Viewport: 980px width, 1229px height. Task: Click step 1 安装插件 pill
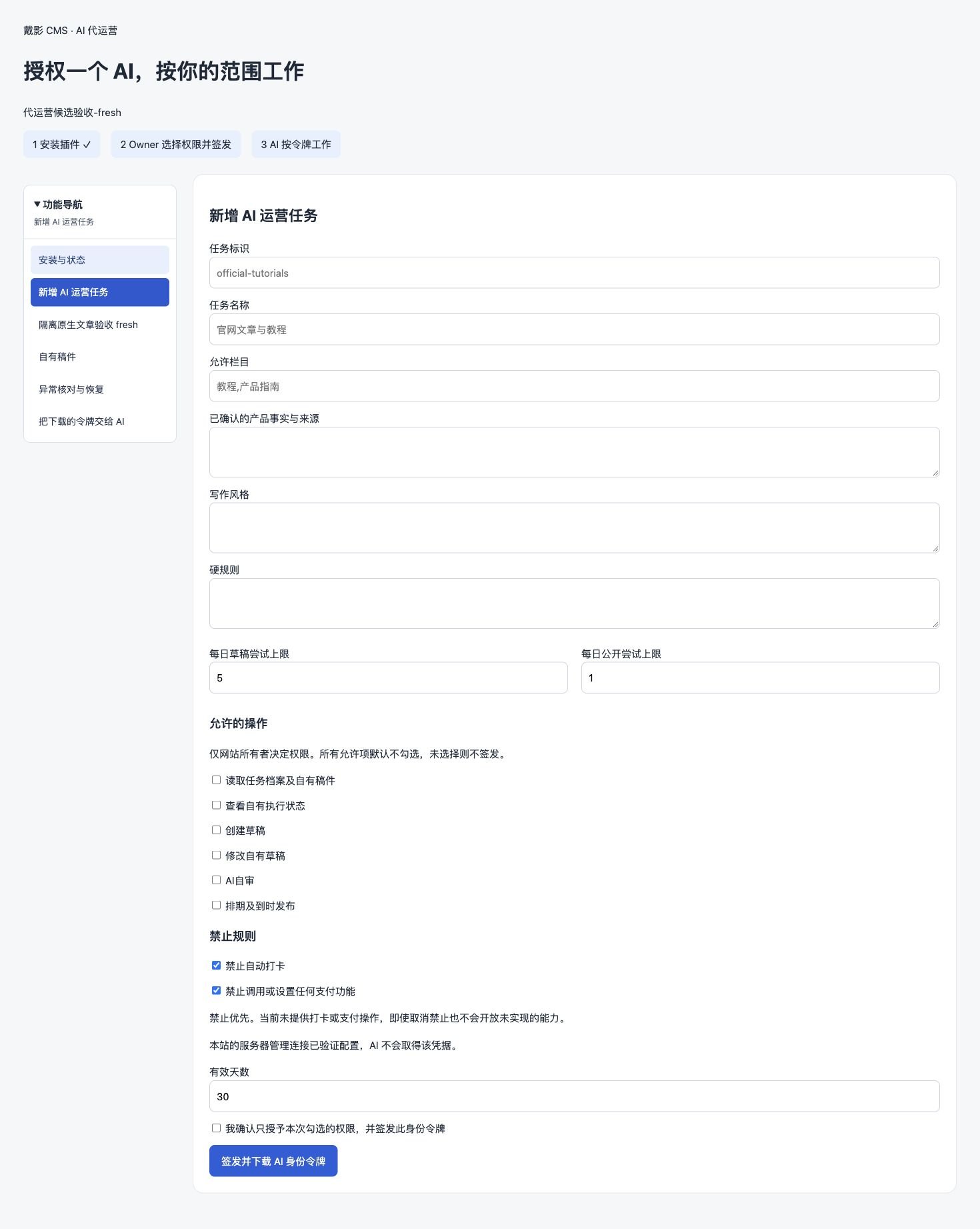pos(62,145)
